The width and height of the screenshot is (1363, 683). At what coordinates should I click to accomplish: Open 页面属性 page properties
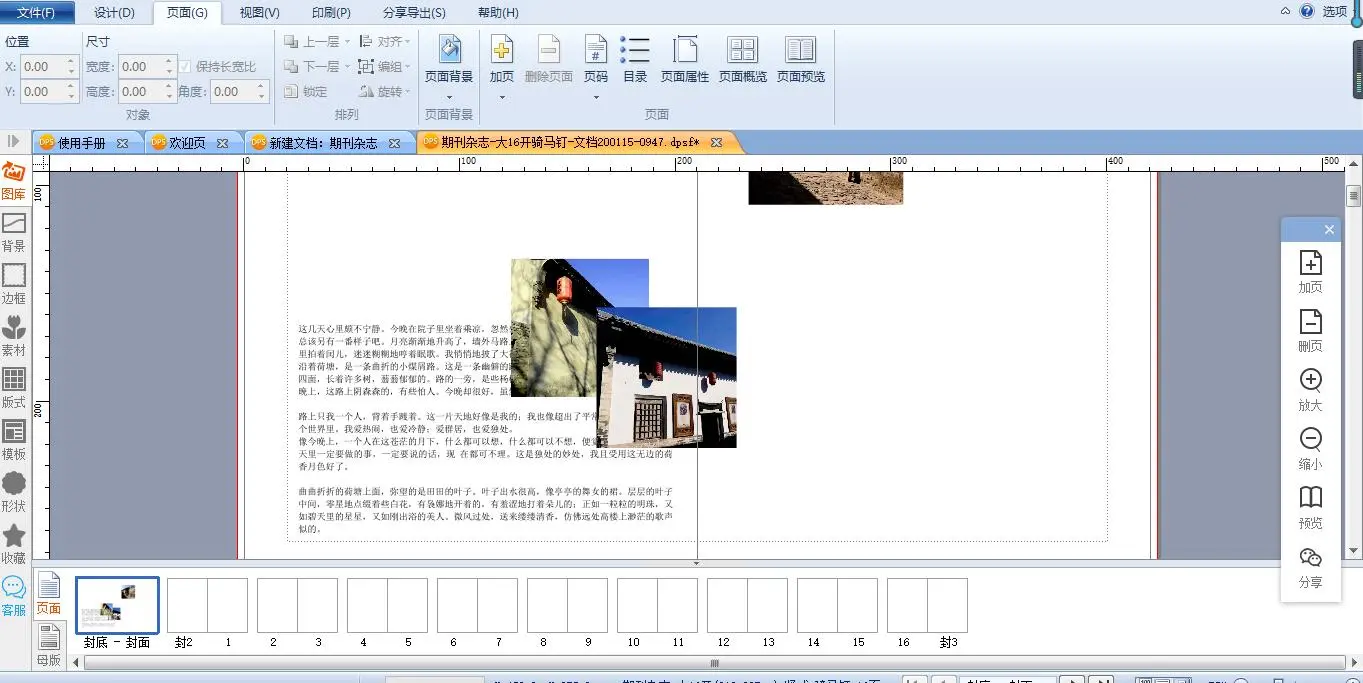(x=685, y=51)
